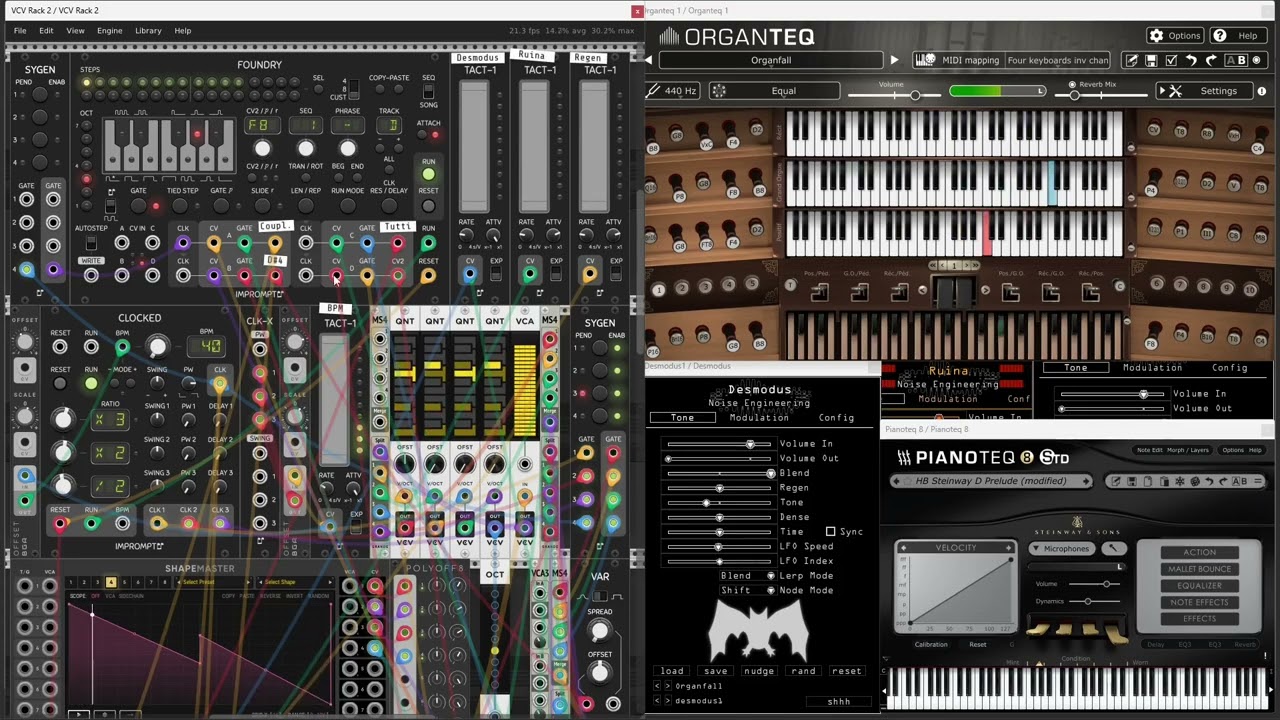Click the Pianoteq freeze snowflake icon

click(1179, 481)
